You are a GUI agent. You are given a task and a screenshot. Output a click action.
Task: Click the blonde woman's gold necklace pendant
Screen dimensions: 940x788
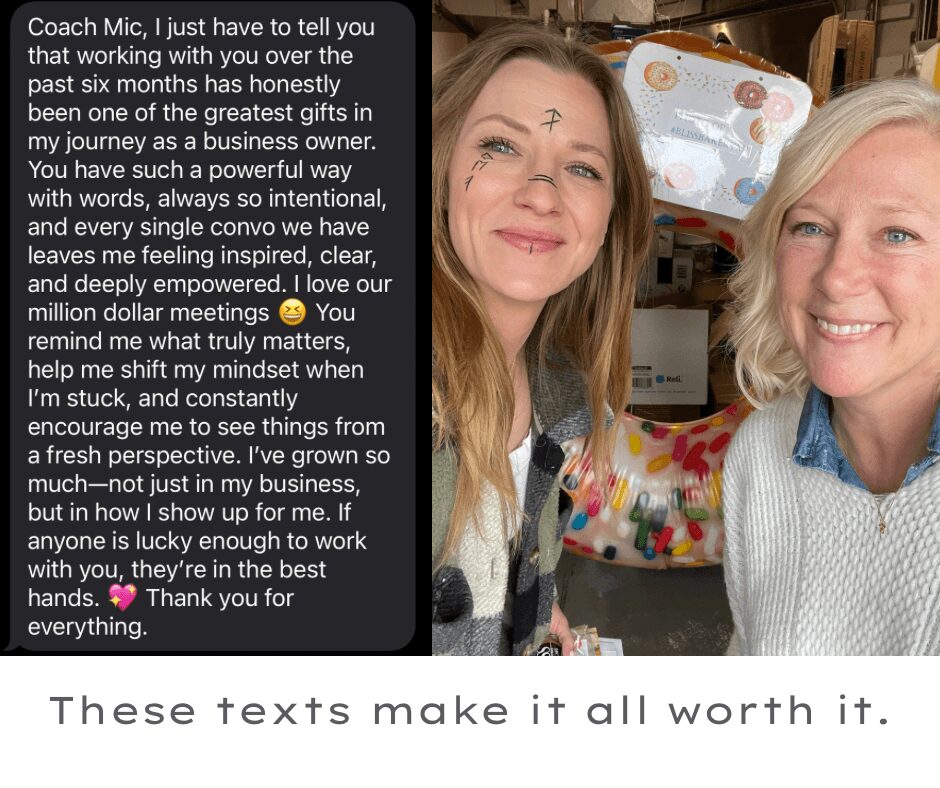point(882,526)
